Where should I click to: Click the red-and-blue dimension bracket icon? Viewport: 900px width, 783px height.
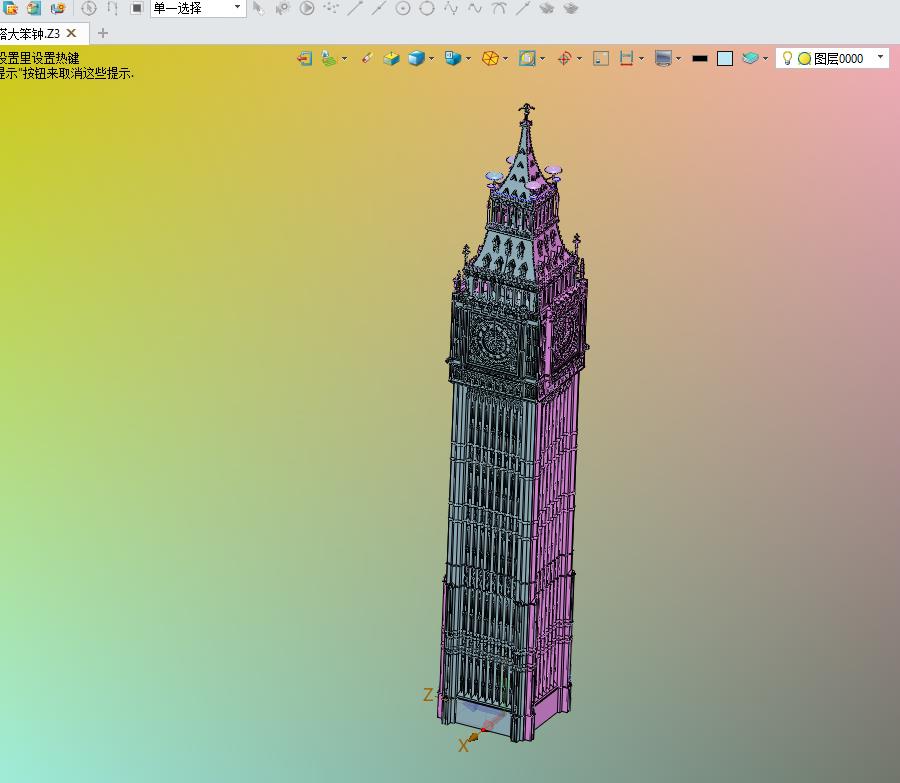[626, 58]
